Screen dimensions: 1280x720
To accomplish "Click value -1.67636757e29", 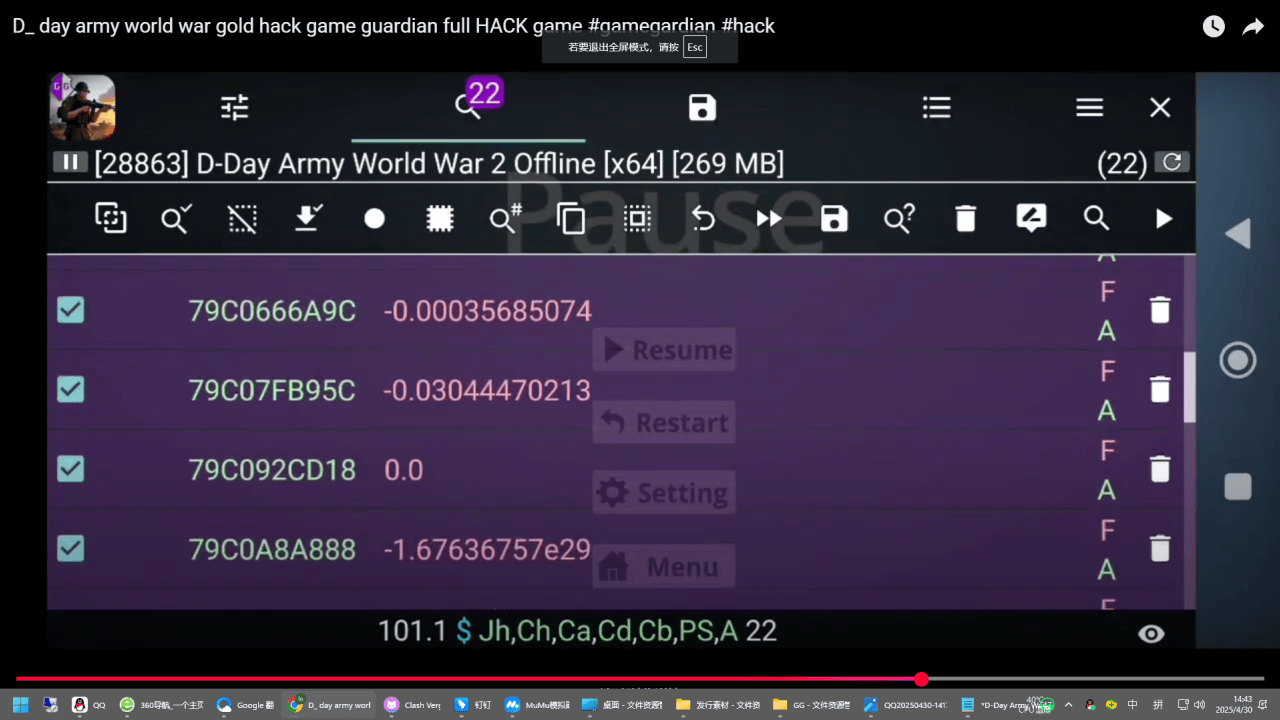I will (x=487, y=549).
